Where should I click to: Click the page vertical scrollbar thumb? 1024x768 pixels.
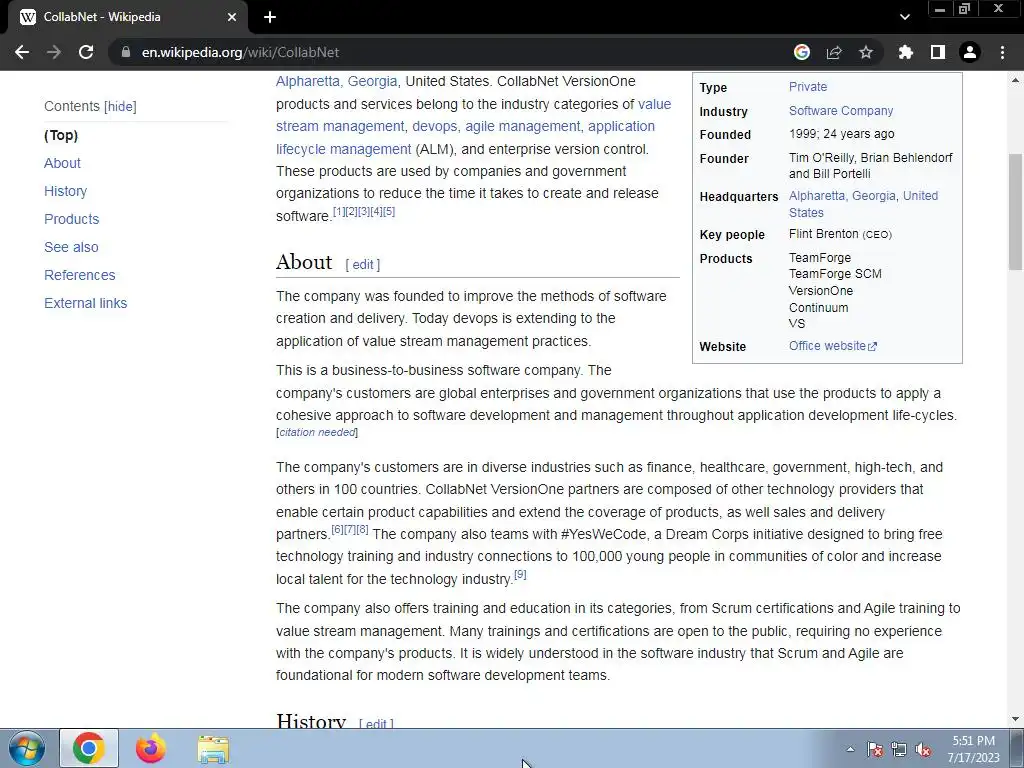(1015, 212)
